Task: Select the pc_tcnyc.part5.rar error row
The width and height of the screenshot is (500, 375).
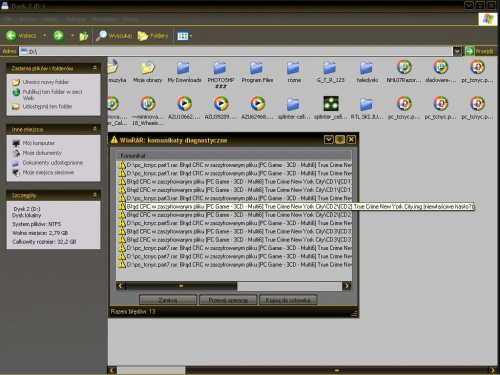Action: pyautogui.click(x=235, y=223)
